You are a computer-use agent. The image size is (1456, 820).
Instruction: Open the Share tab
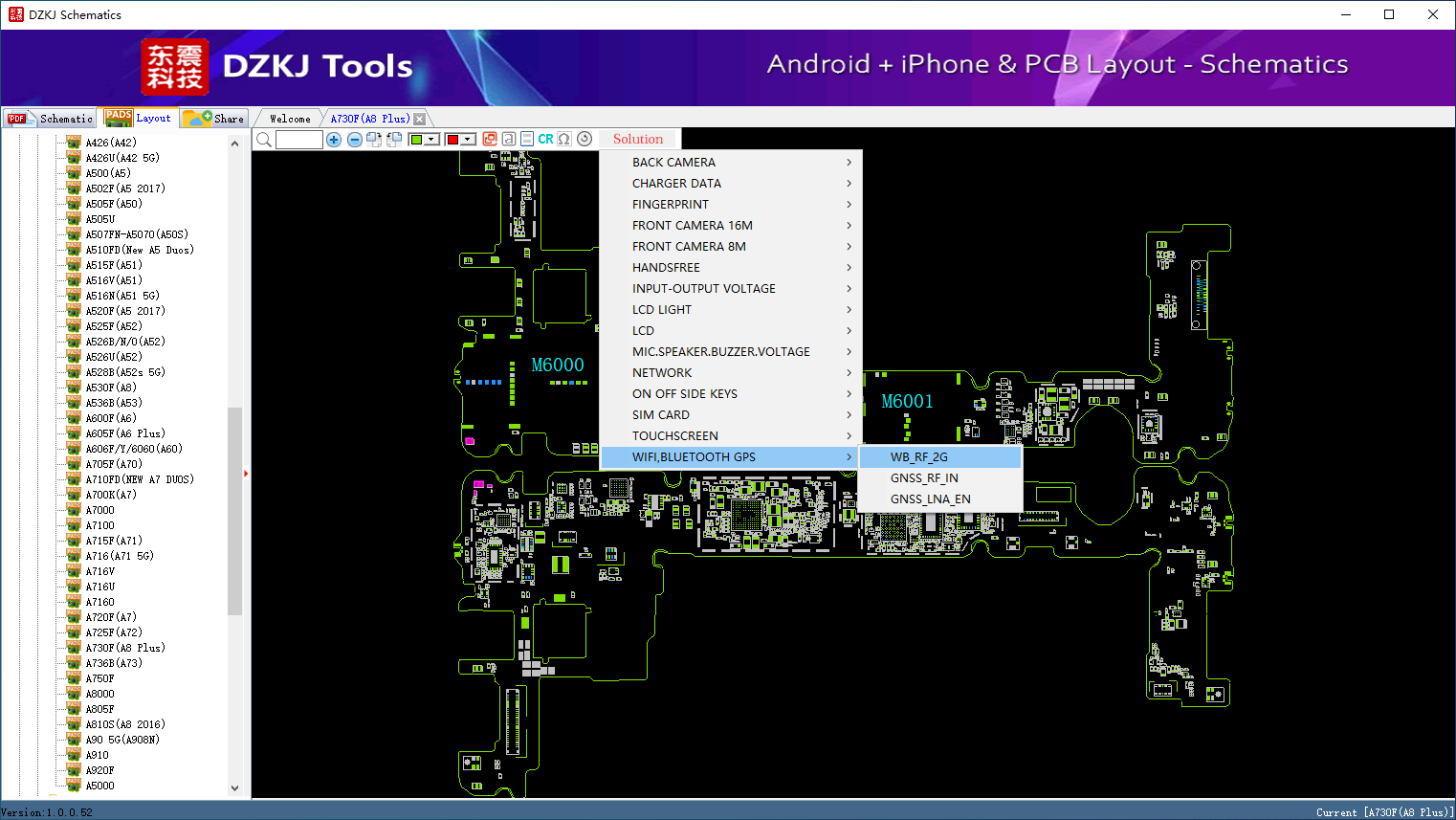[214, 119]
